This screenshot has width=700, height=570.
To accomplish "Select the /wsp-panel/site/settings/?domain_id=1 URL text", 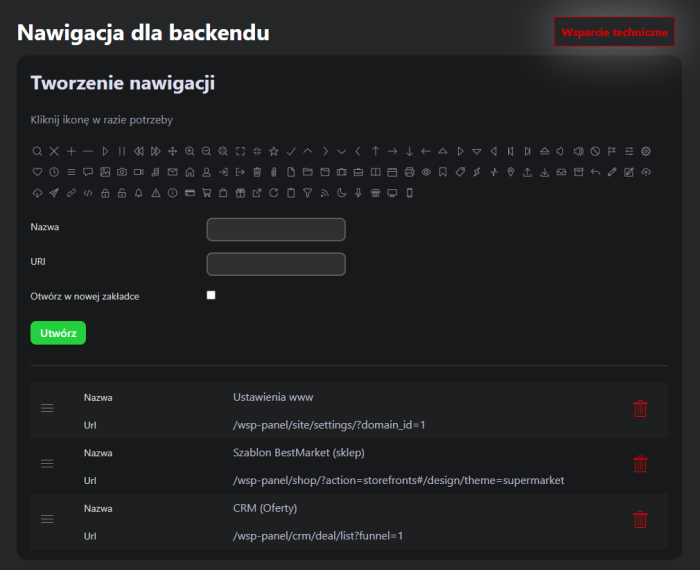I will coord(329,425).
